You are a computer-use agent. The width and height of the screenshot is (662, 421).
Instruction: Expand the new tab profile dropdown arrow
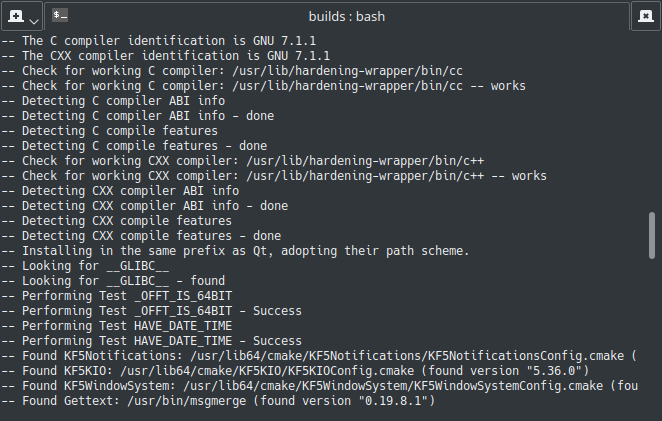[x=33, y=19]
